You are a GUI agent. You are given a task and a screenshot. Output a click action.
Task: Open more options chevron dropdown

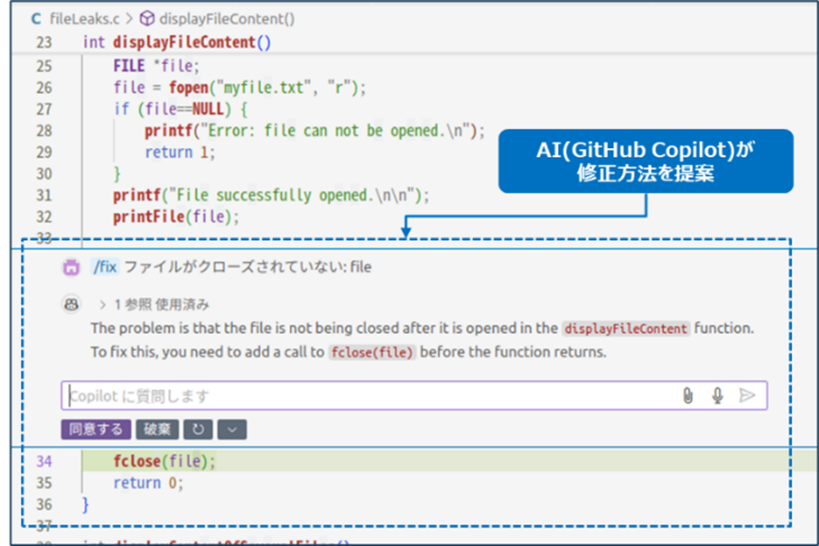[x=232, y=429]
